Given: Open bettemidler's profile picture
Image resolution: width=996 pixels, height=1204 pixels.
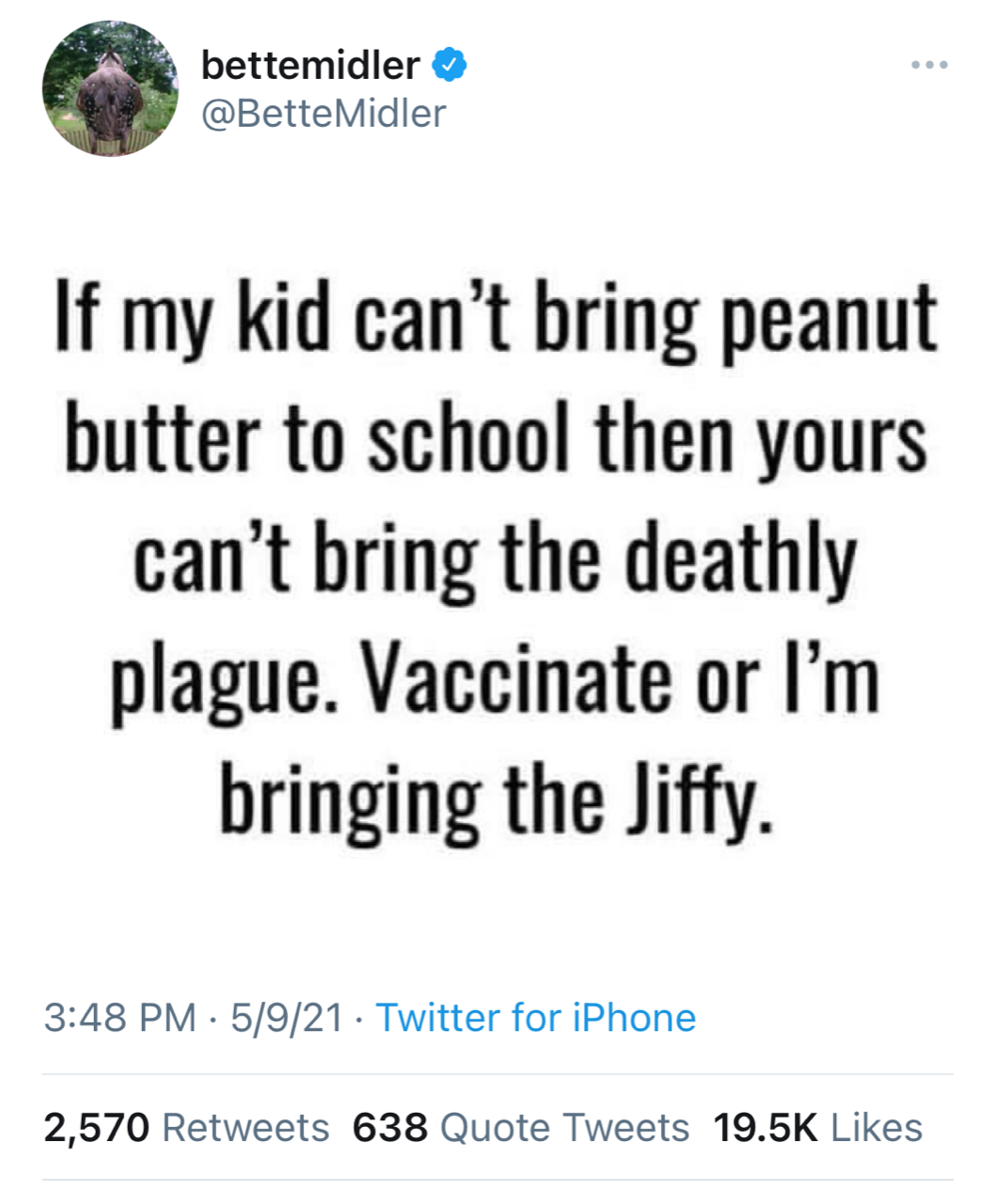Looking at the screenshot, I should [110, 88].
